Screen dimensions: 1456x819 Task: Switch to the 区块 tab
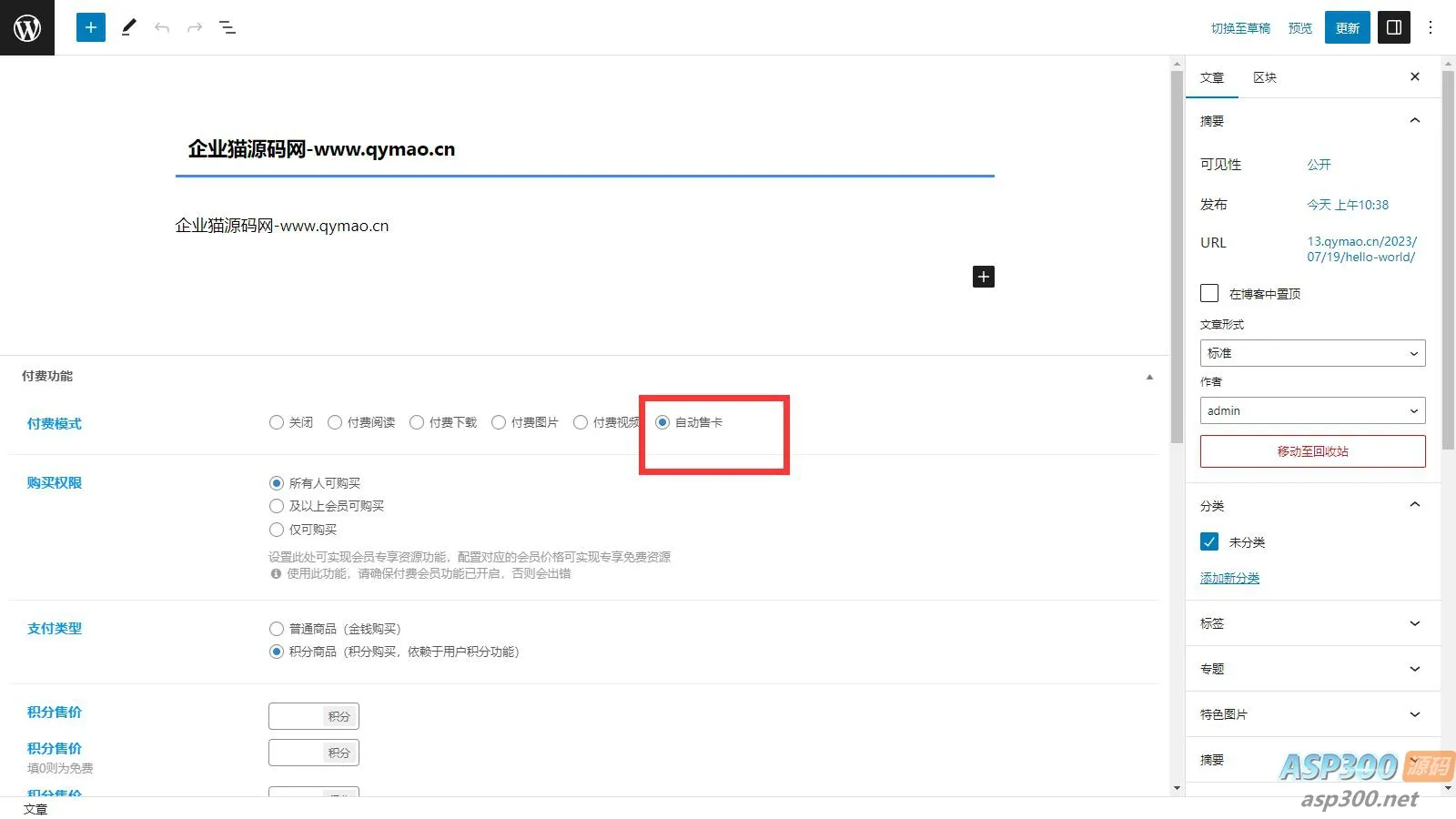click(x=1265, y=77)
